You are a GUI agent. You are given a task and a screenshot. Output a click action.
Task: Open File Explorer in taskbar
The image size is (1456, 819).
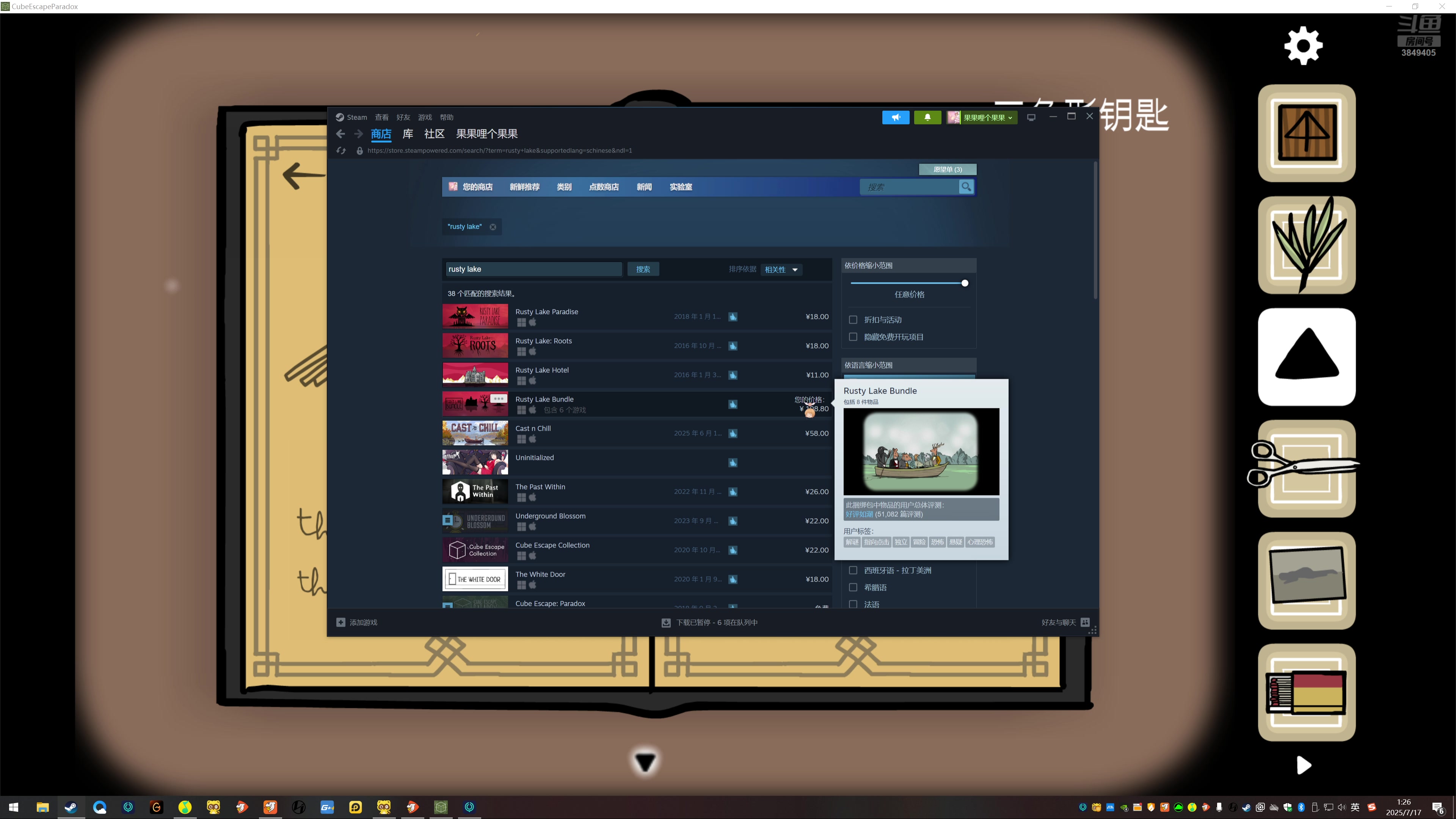click(x=42, y=807)
